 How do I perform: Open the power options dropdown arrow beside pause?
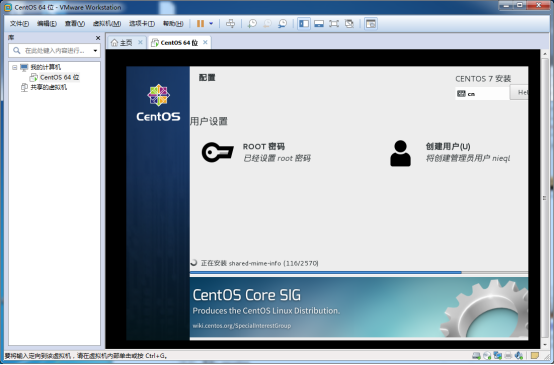(x=211, y=24)
